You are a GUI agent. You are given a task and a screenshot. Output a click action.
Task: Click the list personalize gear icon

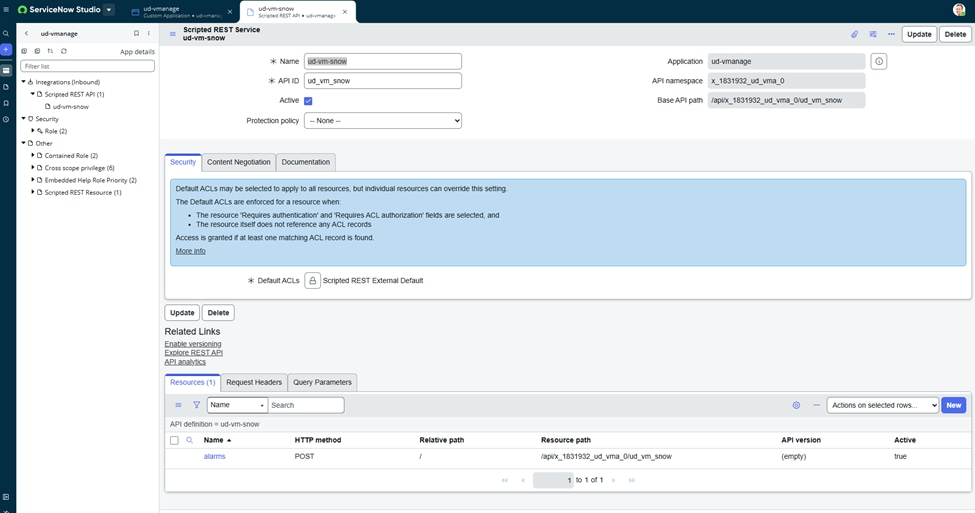796,405
